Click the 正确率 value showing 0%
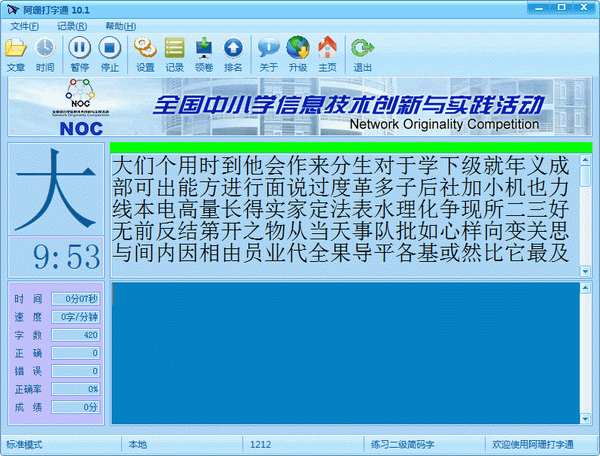The width and height of the screenshot is (600, 456). point(76,389)
